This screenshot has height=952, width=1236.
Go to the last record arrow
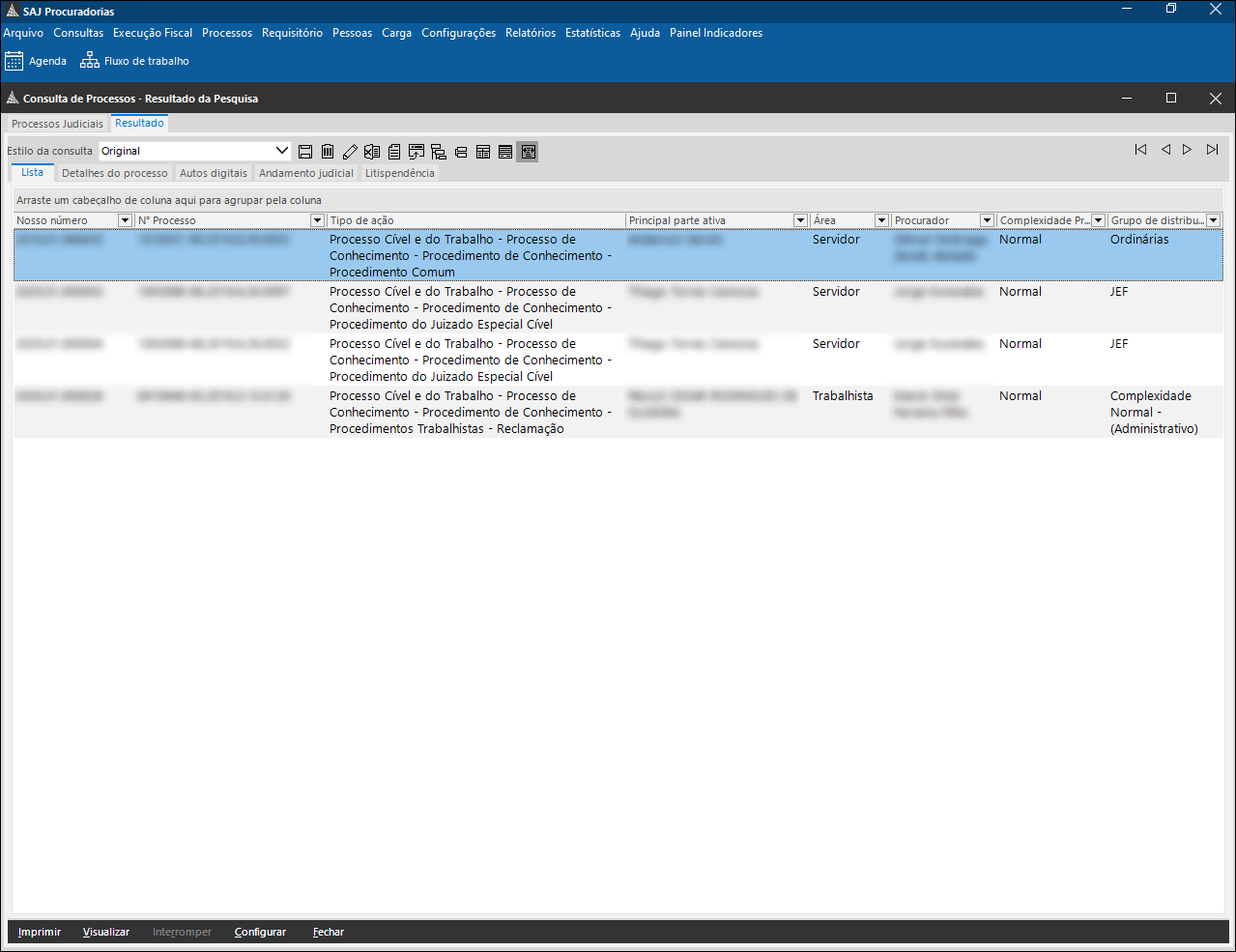[x=1212, y=150]
